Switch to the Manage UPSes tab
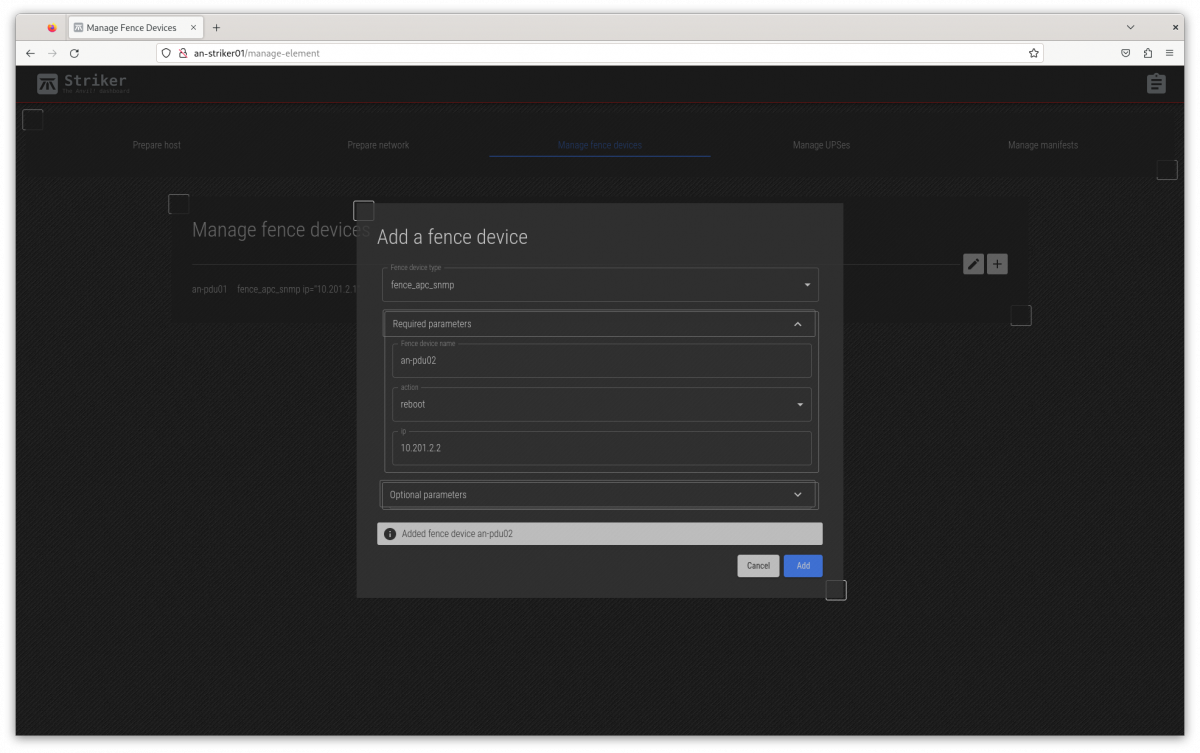Image resolution: width=1200 pixels, height=753 pixels. point(821,145)
